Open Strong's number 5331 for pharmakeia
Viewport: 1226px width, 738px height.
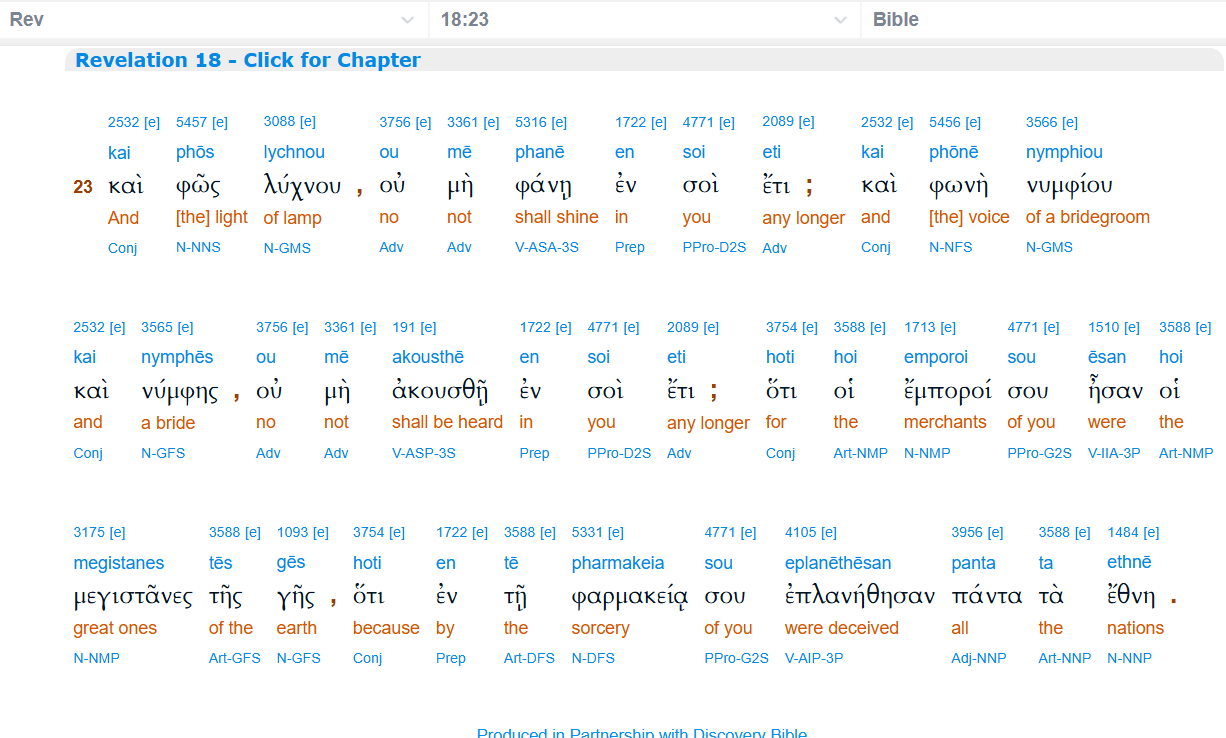pos(585,532)
